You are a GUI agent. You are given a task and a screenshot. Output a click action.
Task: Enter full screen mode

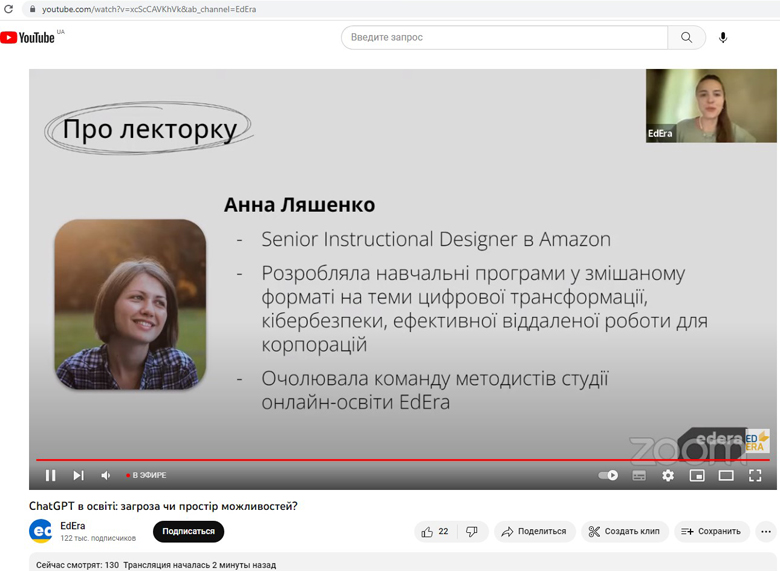(x=755, y=476)
